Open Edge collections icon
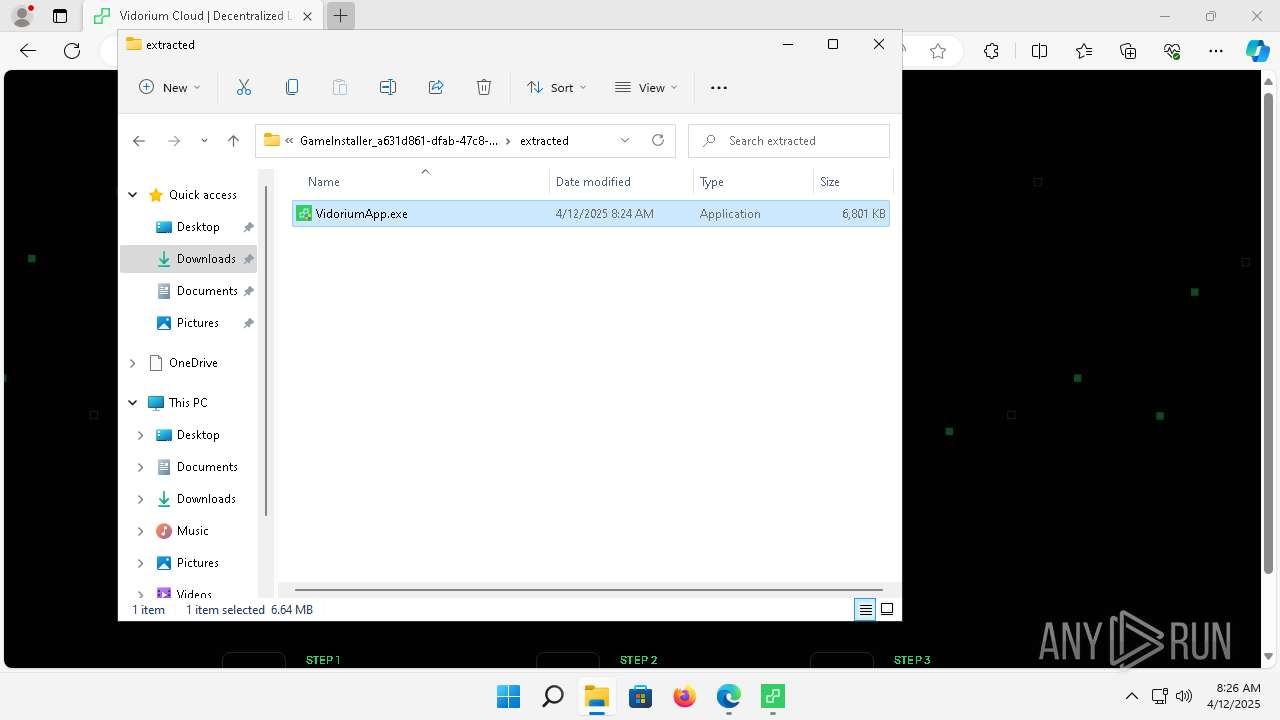The image size is (1280, 720). [x=1128, y=51]
